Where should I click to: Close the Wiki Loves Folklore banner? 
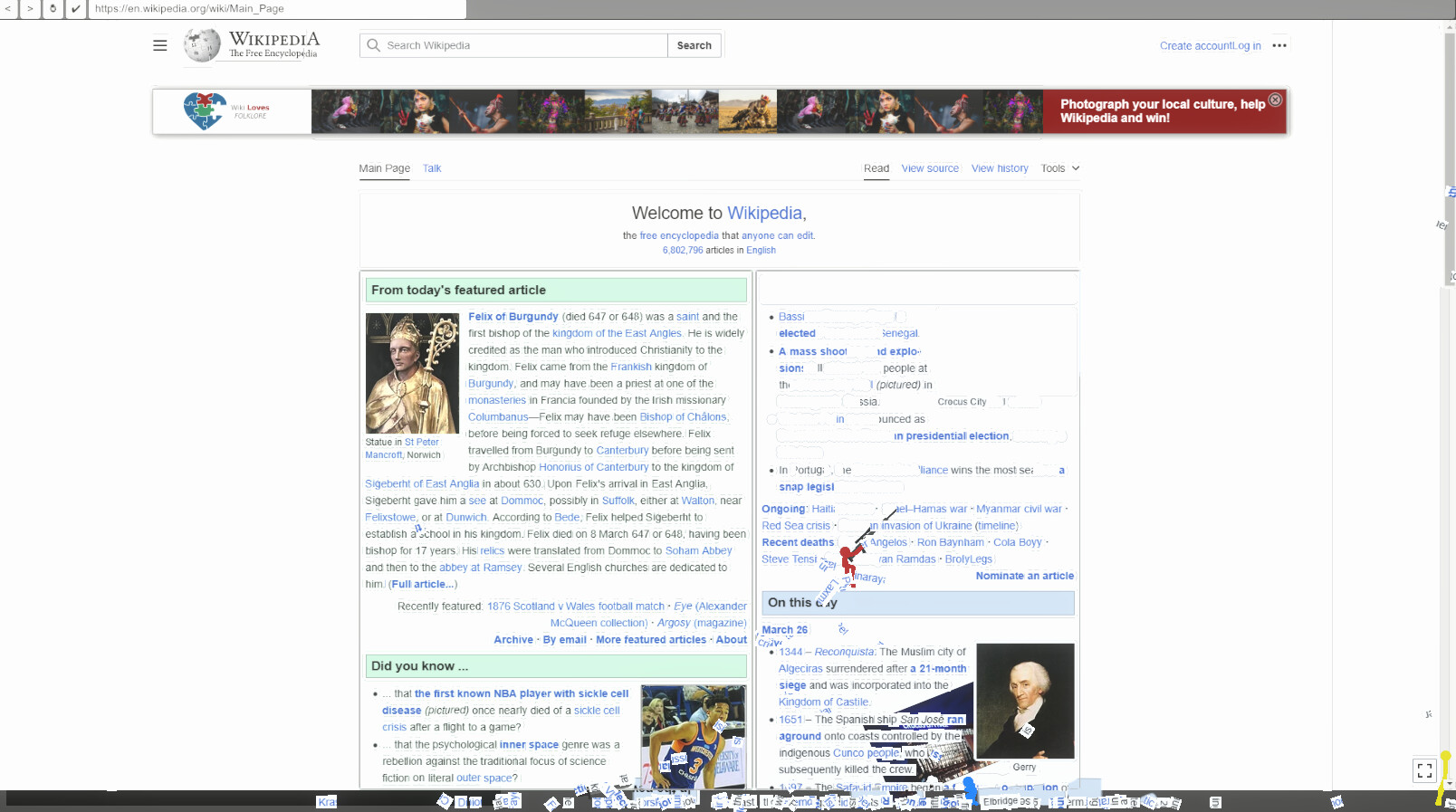[1275, 100]
